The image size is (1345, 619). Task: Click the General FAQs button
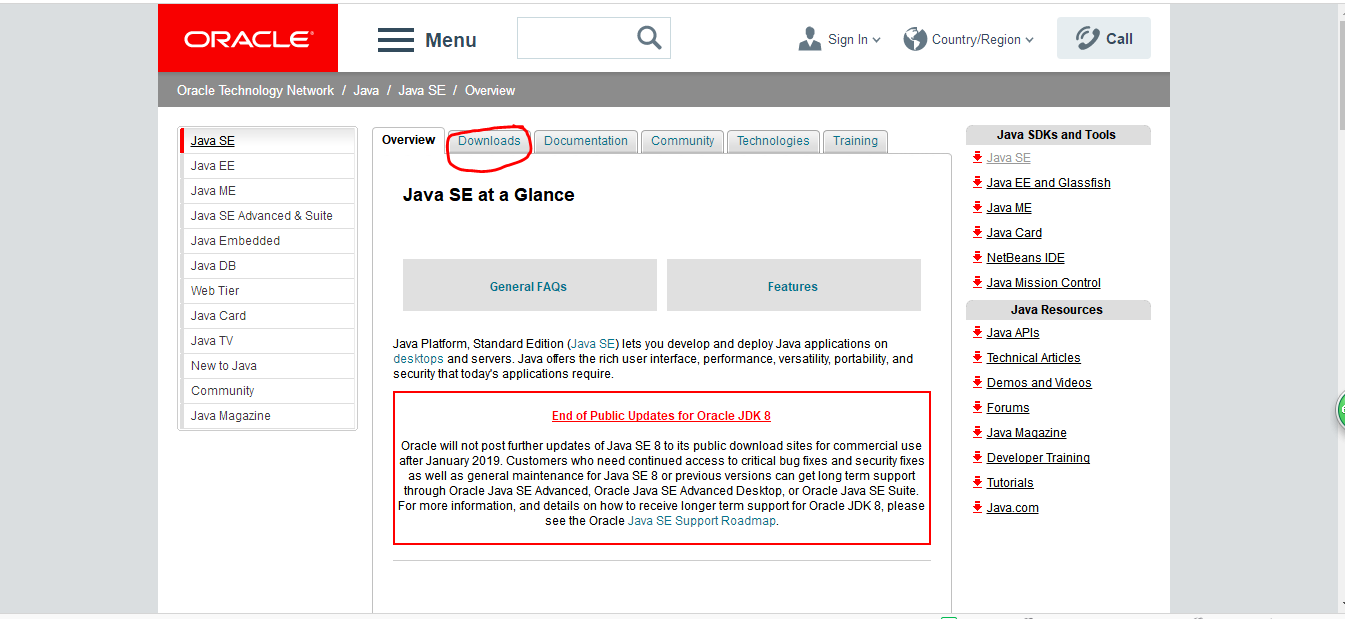(529, 285)
